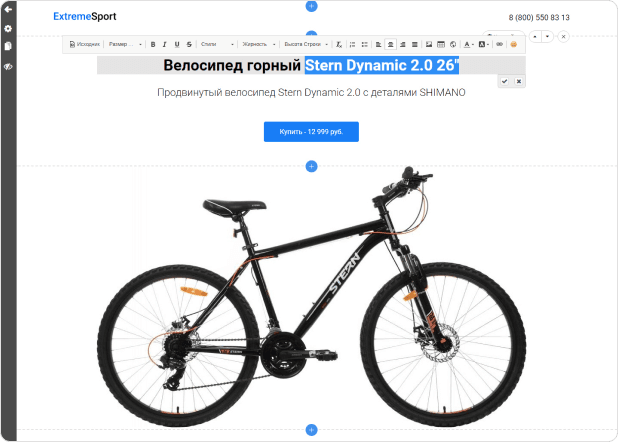Screen dimensions: 618x442
Task: Toggle italic formatting
Action: point(165,44)
